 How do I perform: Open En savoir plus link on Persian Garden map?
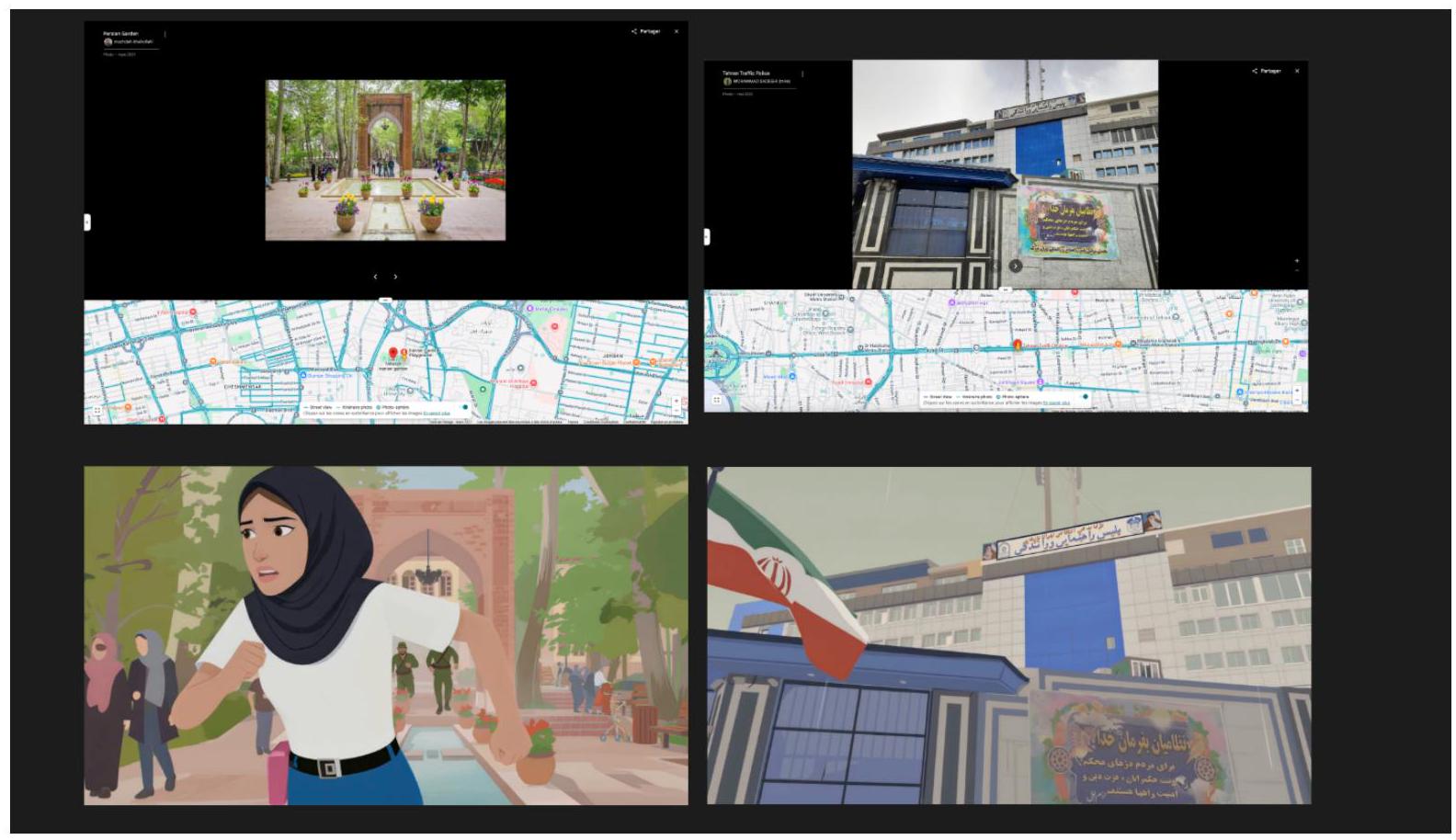[437, 413]
